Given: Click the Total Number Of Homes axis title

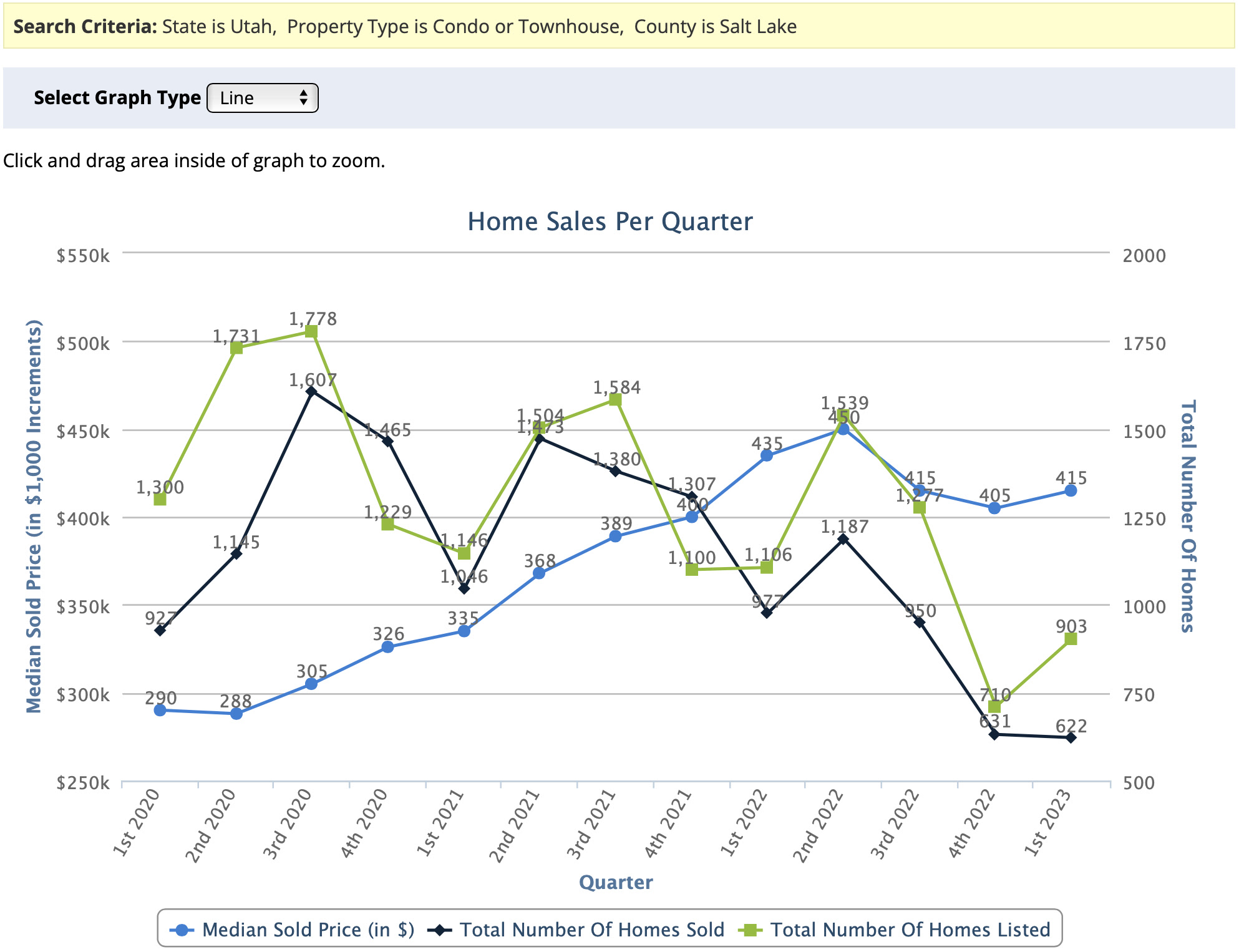Looking at the screenshot, I should 1188,516.
